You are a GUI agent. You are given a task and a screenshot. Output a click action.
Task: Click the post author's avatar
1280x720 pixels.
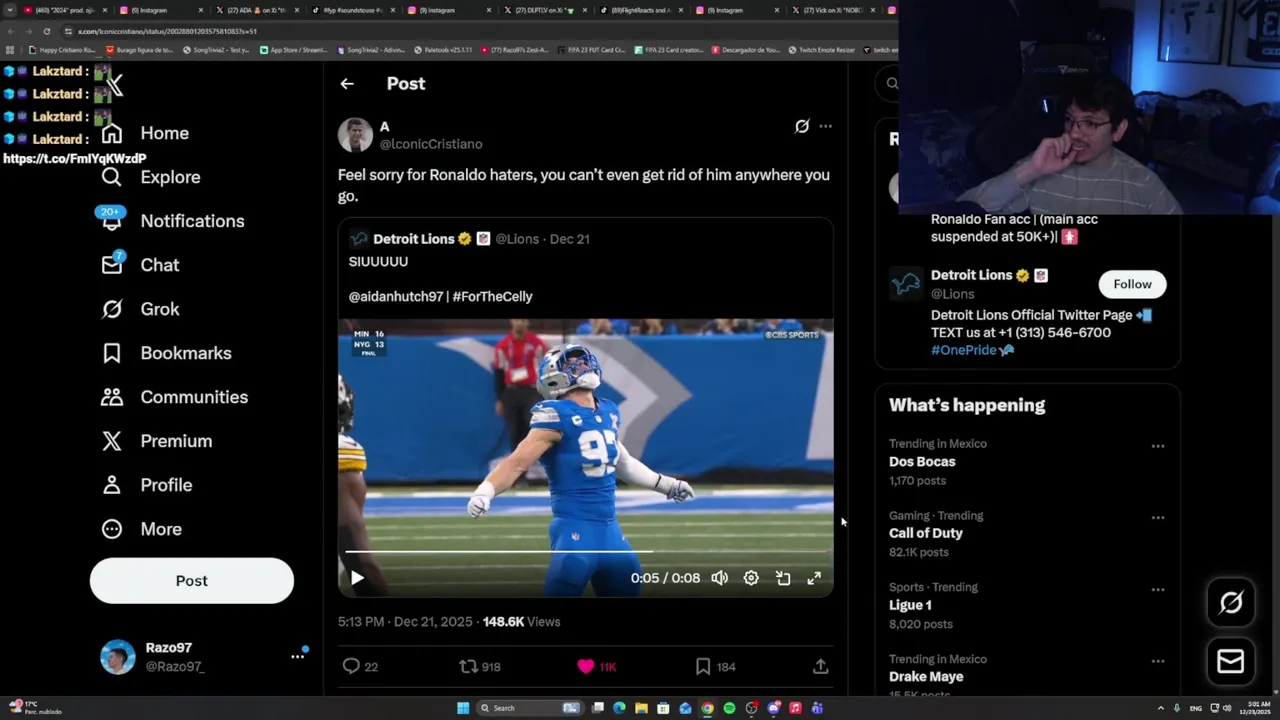point(355,135)
